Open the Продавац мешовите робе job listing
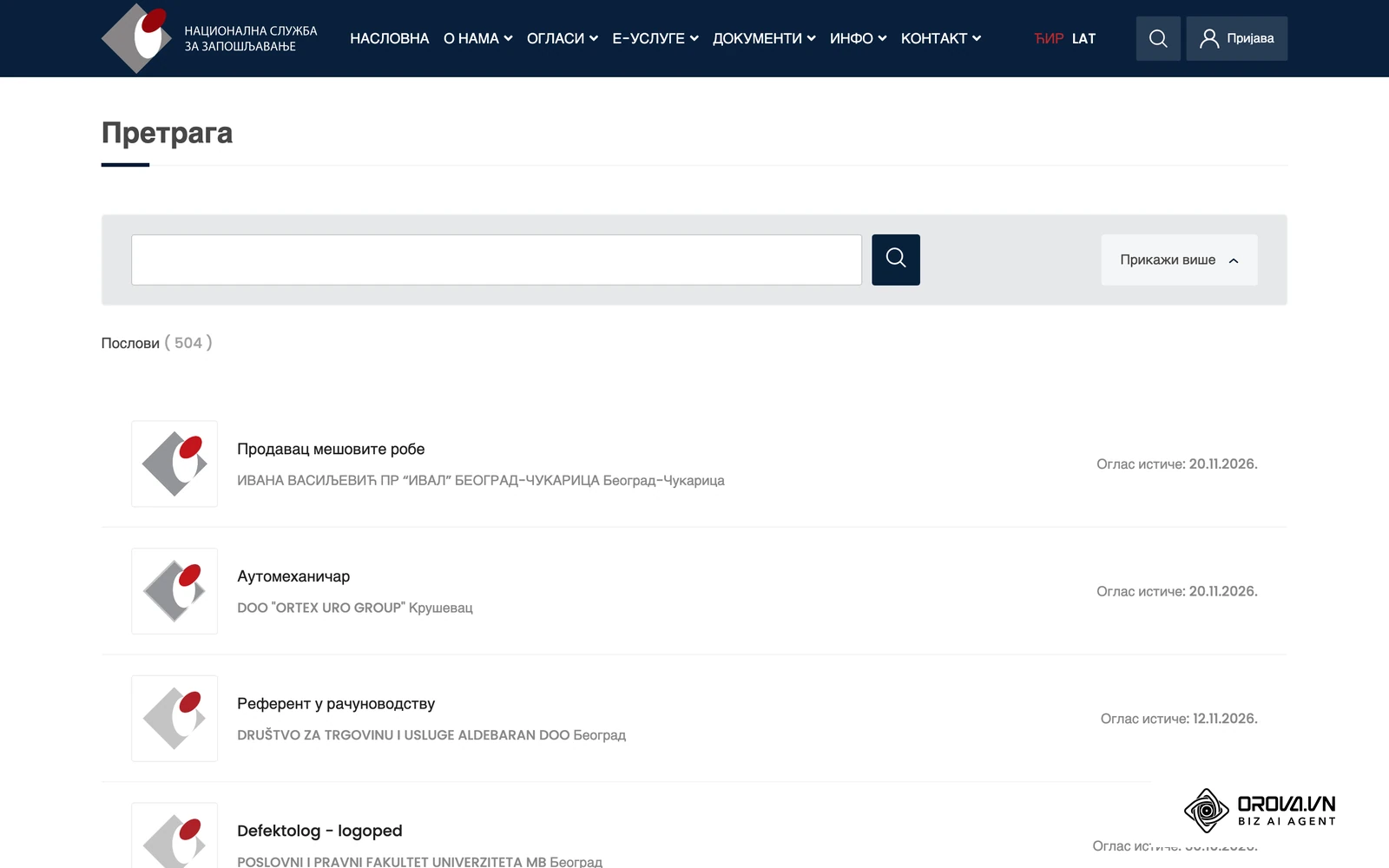Image resolution: width=1389 pixels, height=868 pixels. click(331, 449)
